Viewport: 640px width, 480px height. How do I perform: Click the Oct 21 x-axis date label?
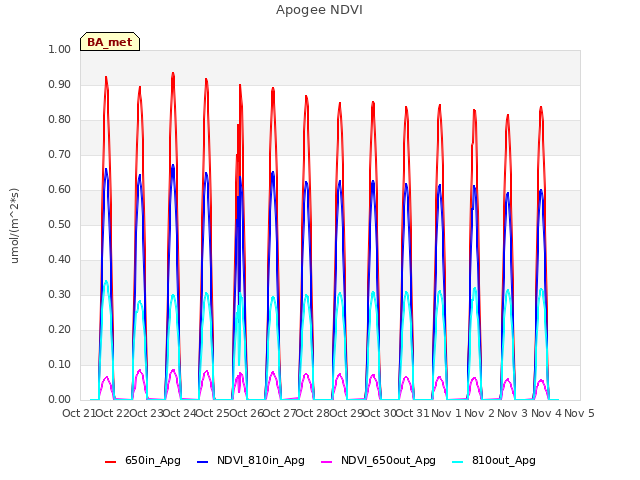[79, 413]
